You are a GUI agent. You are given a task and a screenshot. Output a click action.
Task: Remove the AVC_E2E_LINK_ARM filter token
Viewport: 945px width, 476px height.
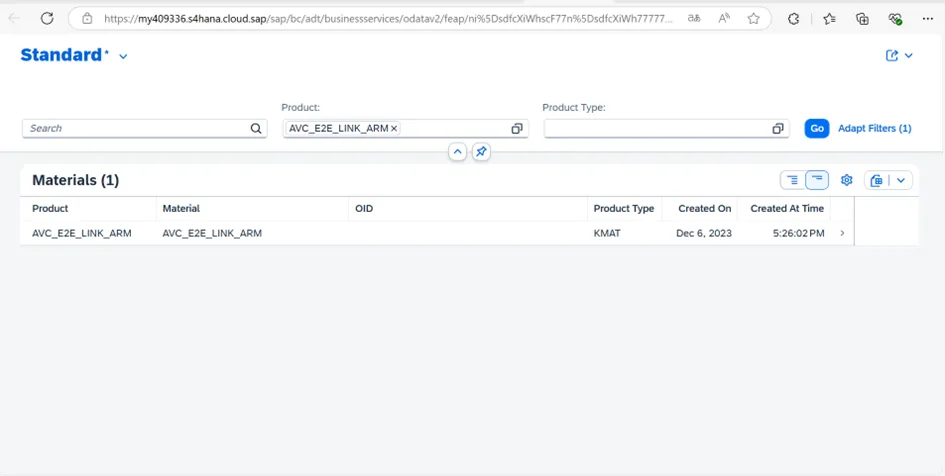click(x=394, y=129)
